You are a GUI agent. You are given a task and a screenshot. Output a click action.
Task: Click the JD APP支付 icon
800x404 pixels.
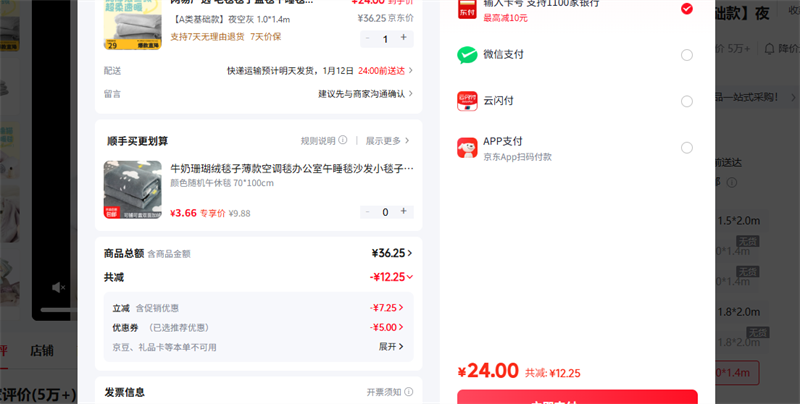tap(468, 148)
